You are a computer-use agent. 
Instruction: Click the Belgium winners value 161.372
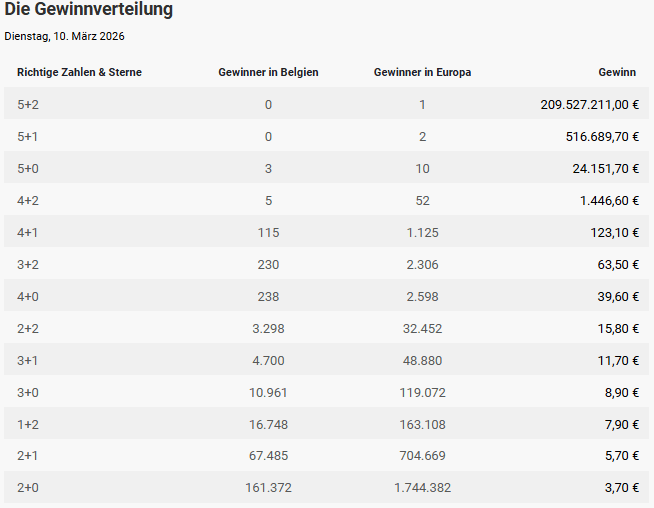268,488
